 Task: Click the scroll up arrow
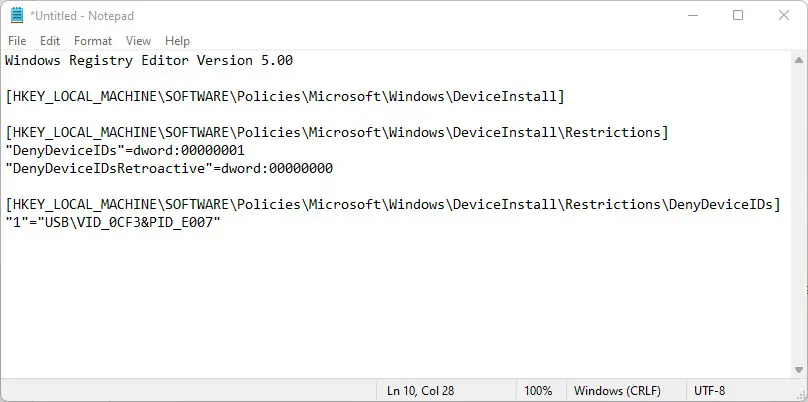799,60
